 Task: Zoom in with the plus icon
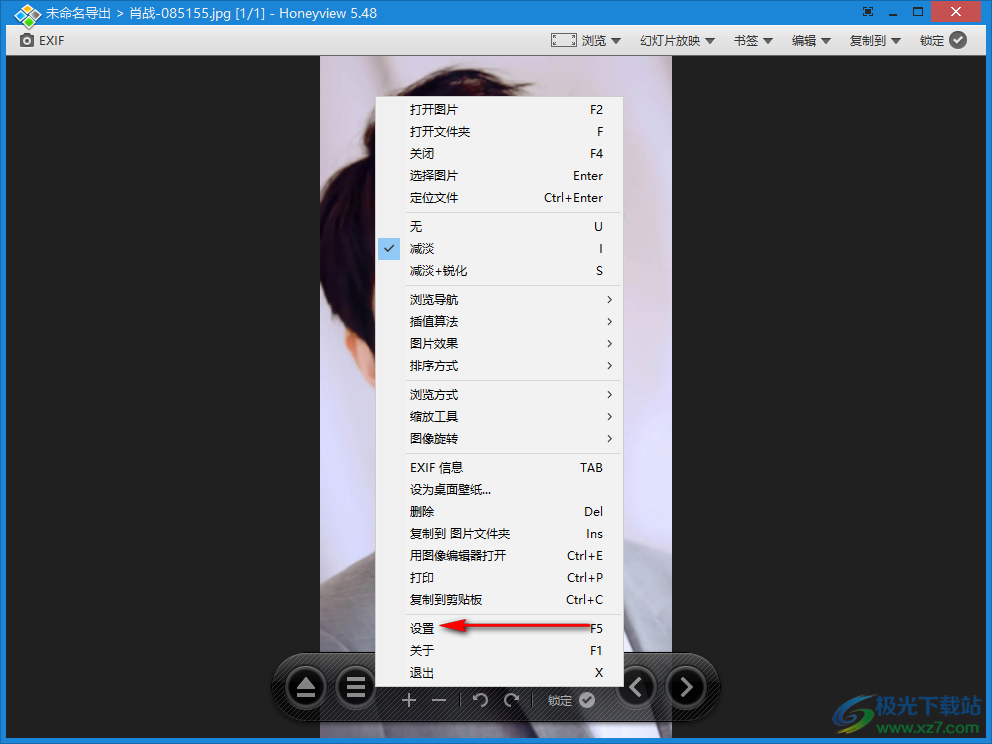click(x=409, y=700)
